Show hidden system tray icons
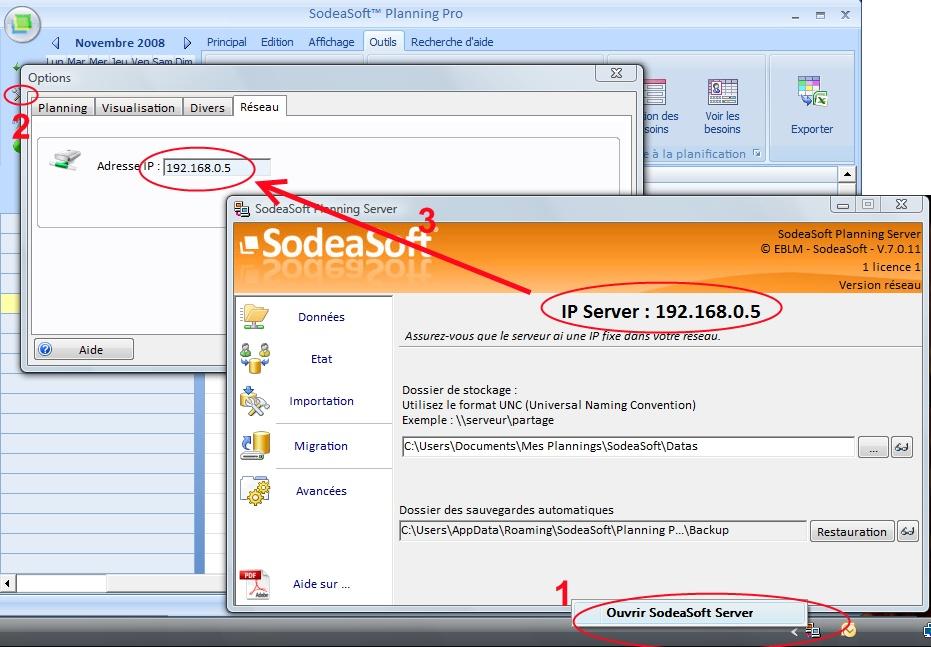The image size is (931, 647). [x=794, y=632]
